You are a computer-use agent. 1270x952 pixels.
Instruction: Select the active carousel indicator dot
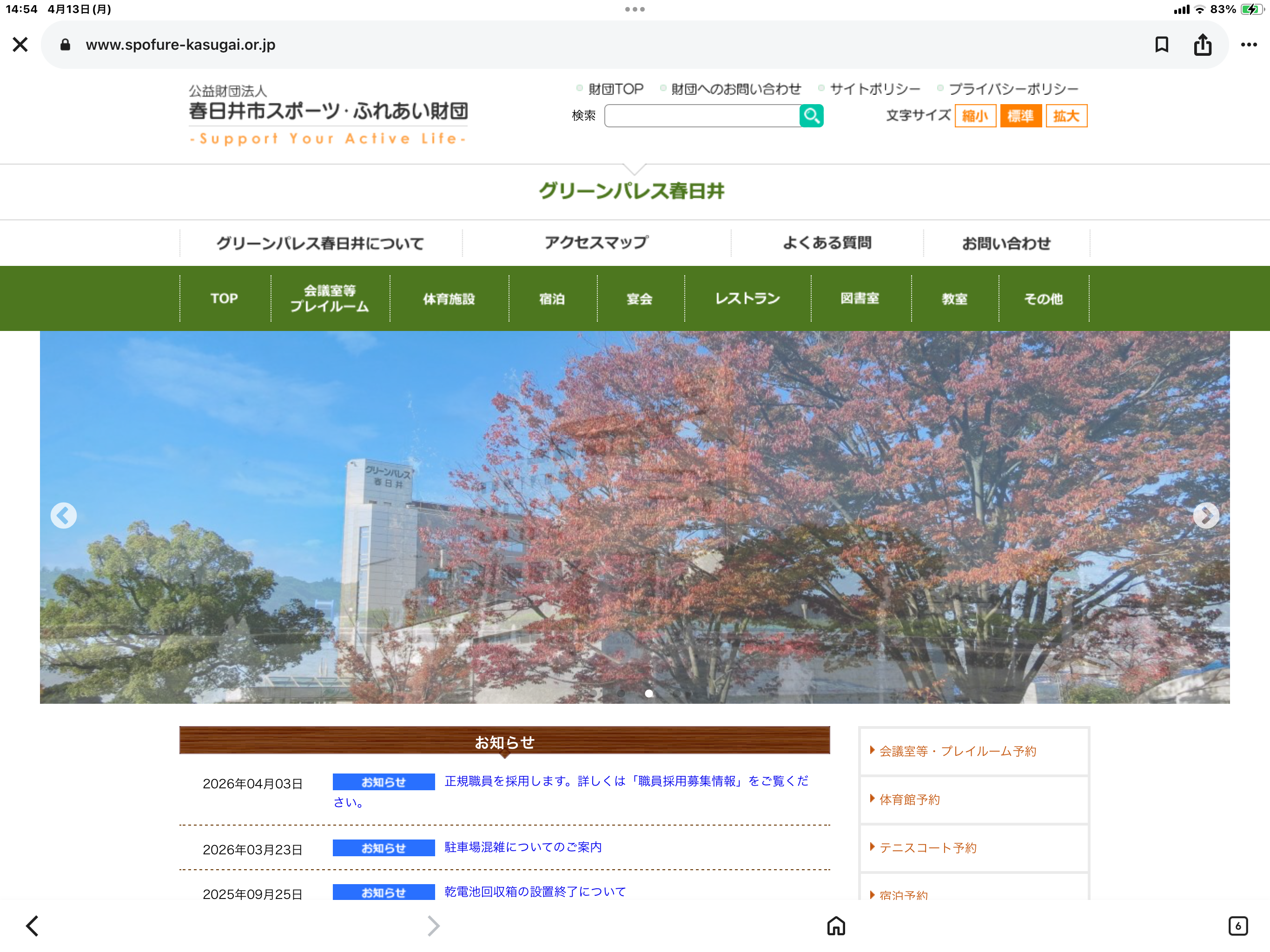[x=649, y=694]
